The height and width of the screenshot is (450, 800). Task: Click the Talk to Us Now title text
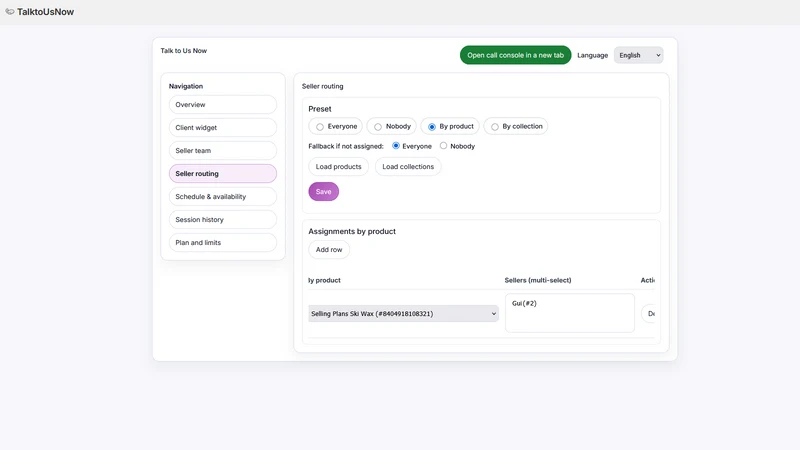tap(184, 51)
